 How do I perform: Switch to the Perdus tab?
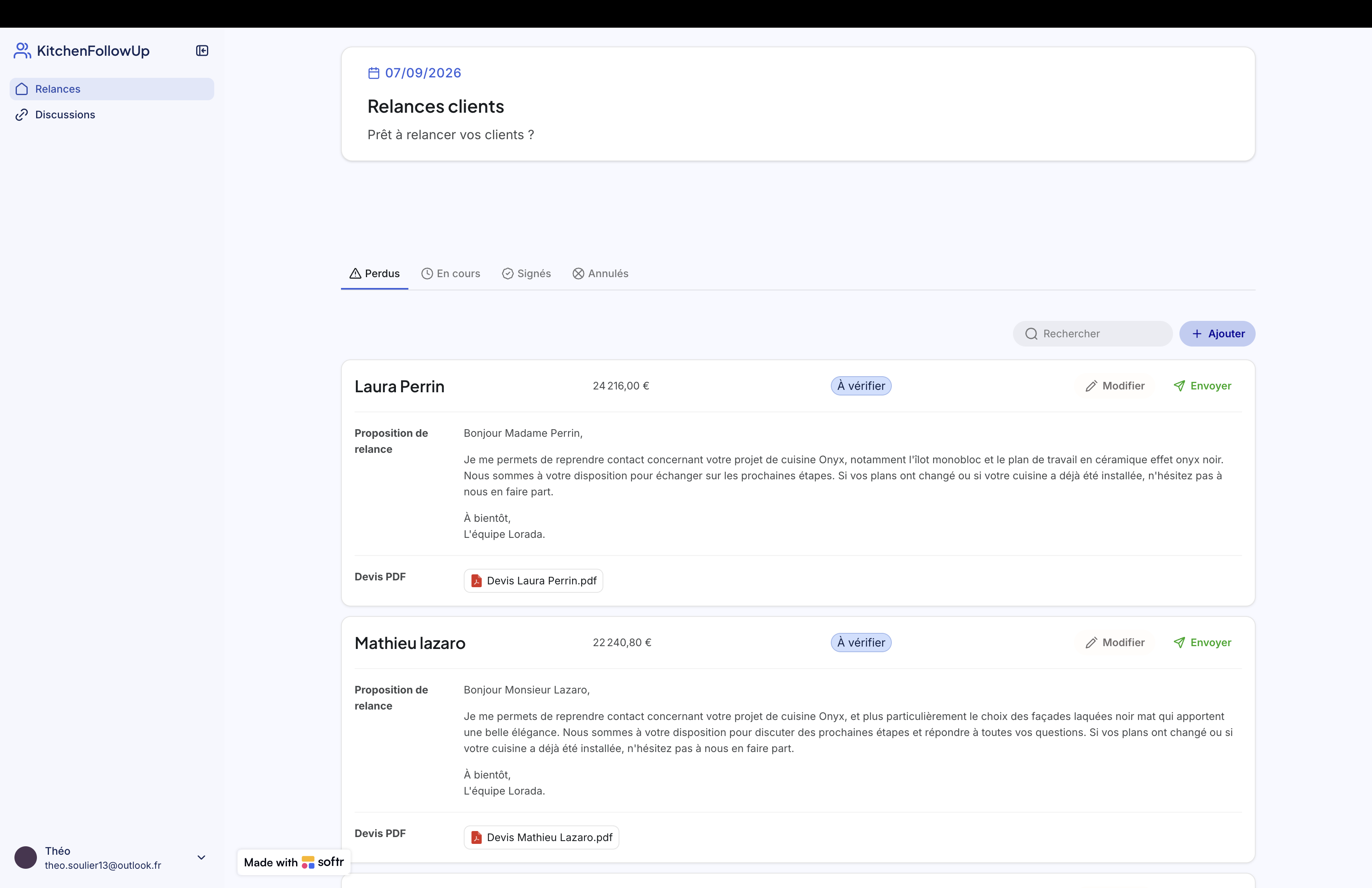point(375,273)
